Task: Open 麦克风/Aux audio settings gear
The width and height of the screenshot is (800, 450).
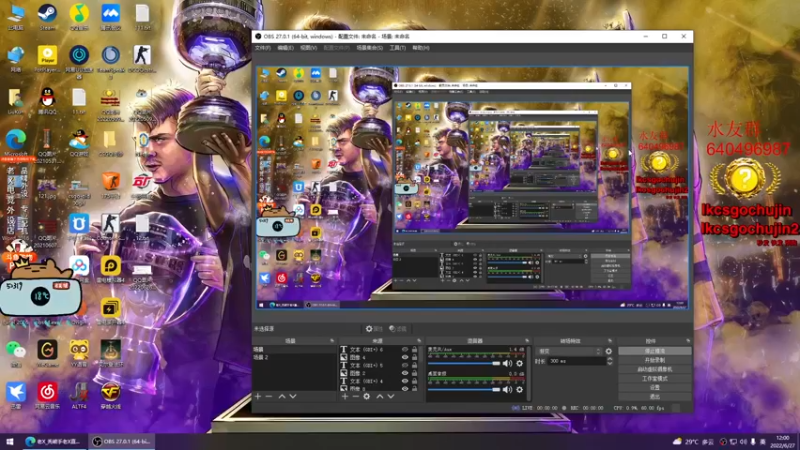Action: pyautogui.click(x=519, y=363)
